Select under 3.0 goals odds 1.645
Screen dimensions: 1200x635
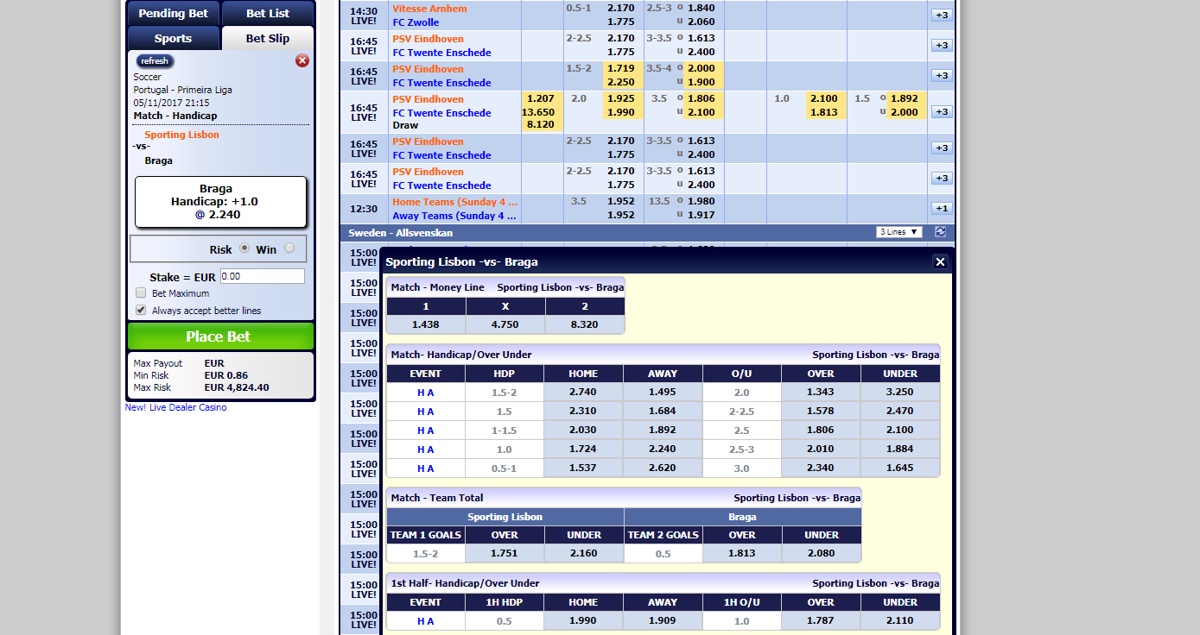click(x=900, y=468)
